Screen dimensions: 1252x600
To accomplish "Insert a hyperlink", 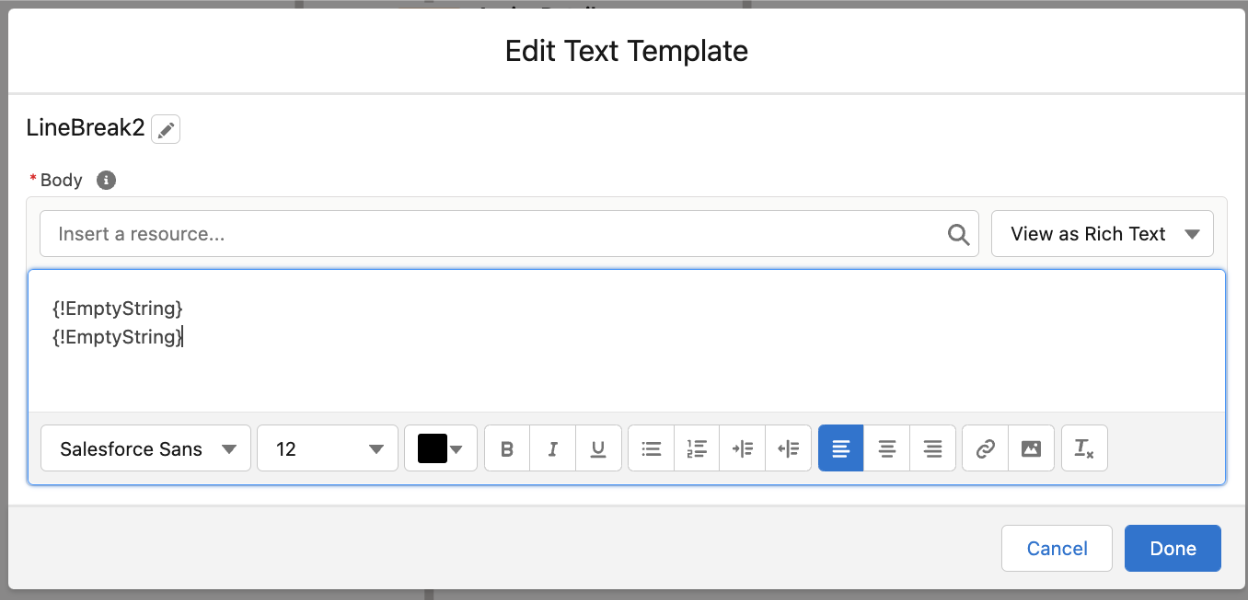I will (x=984, y=448).
